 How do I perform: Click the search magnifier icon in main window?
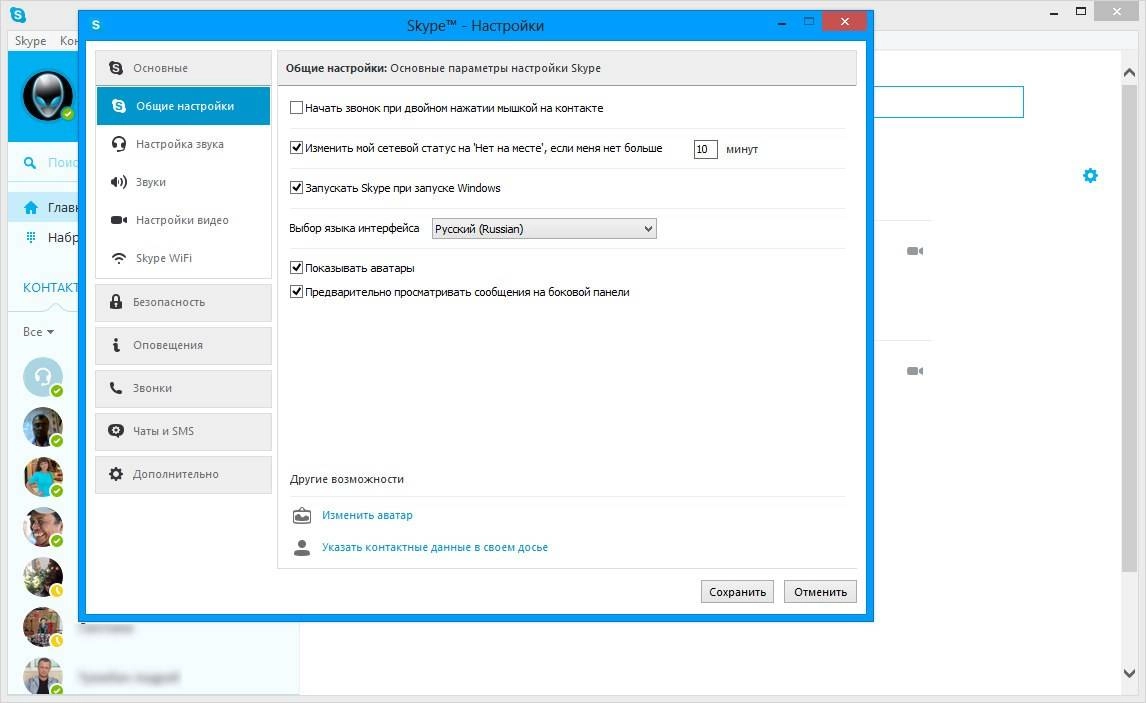click(x=30, y=162)
